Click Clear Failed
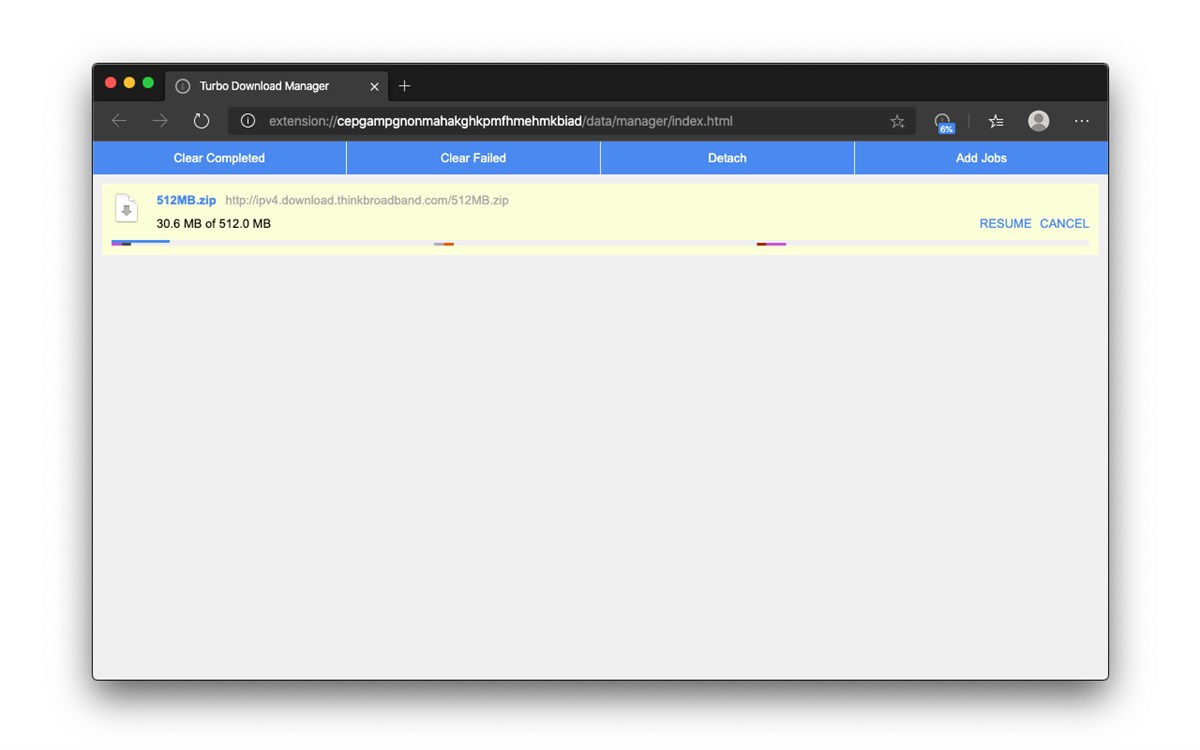The width and height of the screenshot is (1200, 750). (473, 158)
